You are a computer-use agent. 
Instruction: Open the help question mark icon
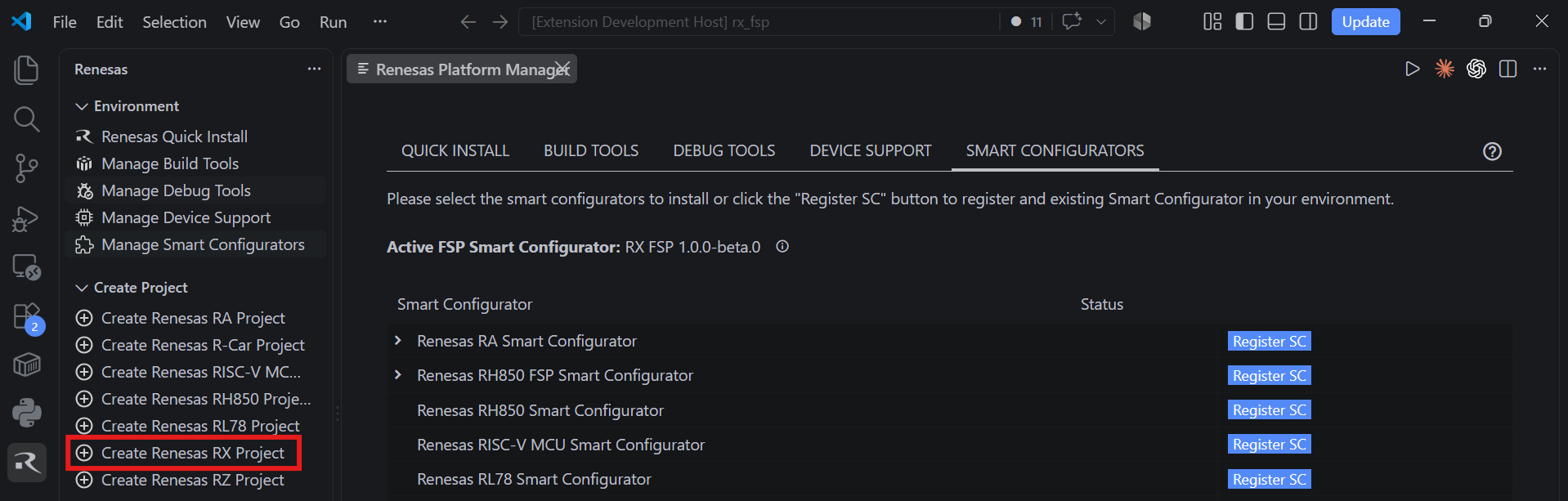pyautogui.click(x=1492, y=151)
